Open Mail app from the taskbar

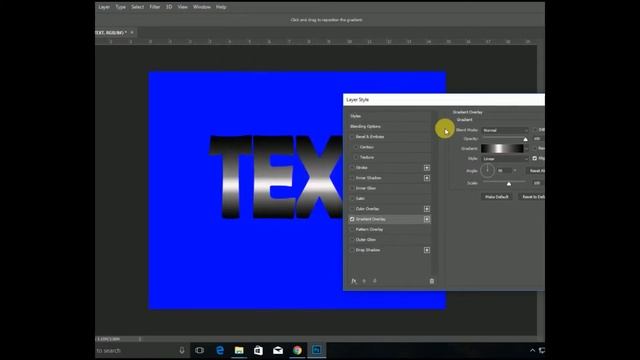pyautogui.click(x=278, y=350)
